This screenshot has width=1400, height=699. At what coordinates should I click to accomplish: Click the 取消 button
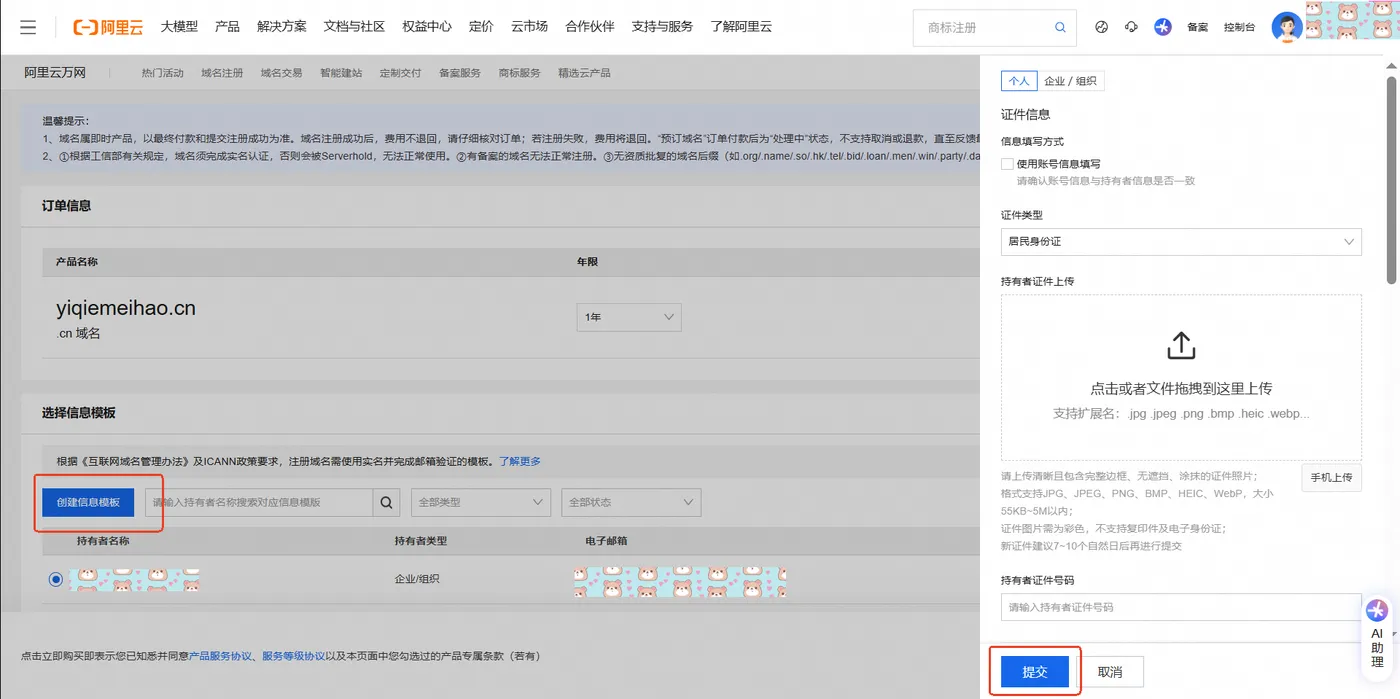pyautogui.click(x=1110, y=672)
